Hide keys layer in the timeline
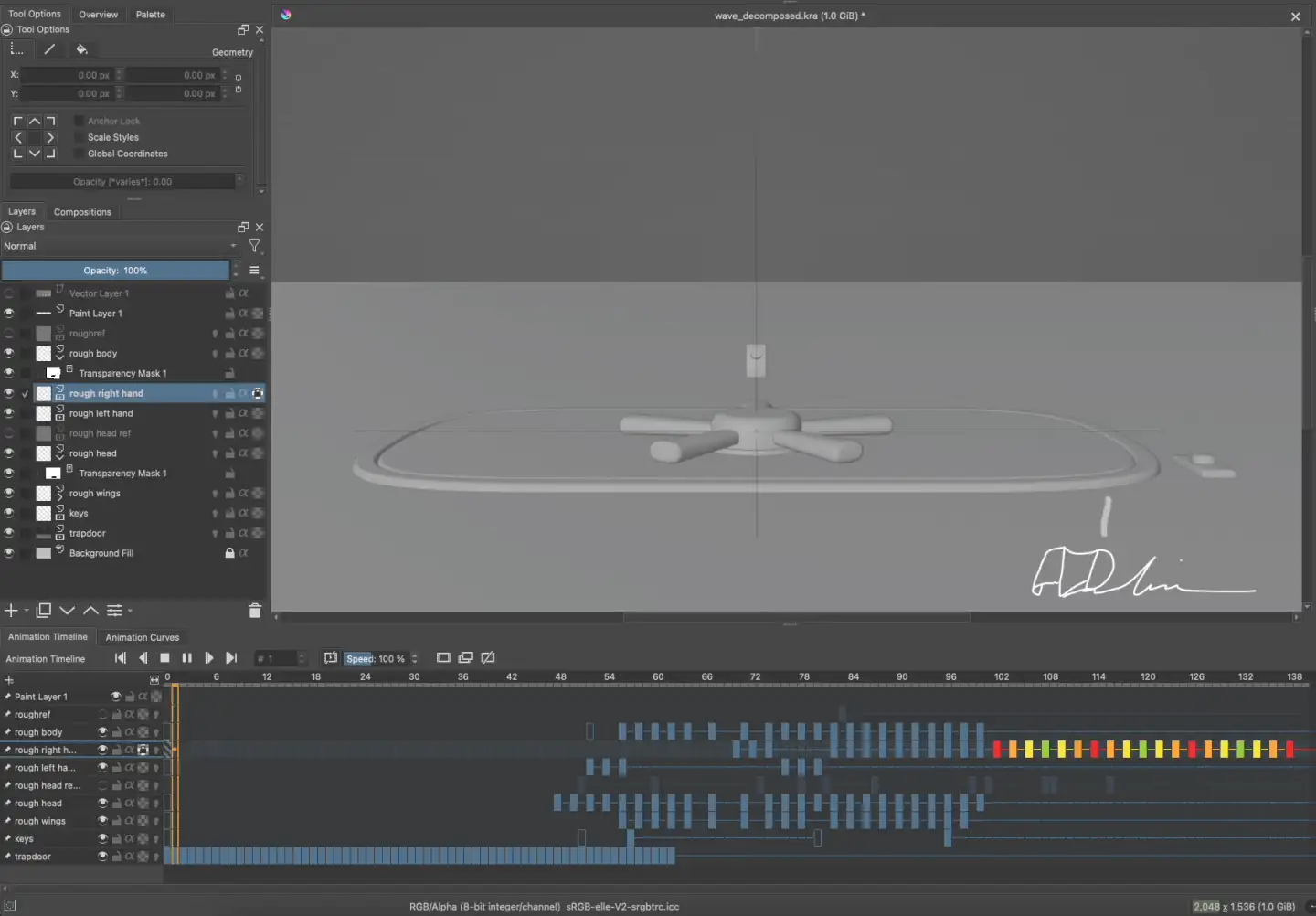This screenshot has width=1316, height=916. tap(103, 838)
